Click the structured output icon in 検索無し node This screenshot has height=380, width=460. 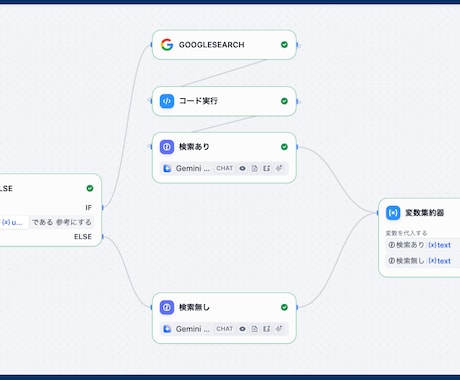267,329
